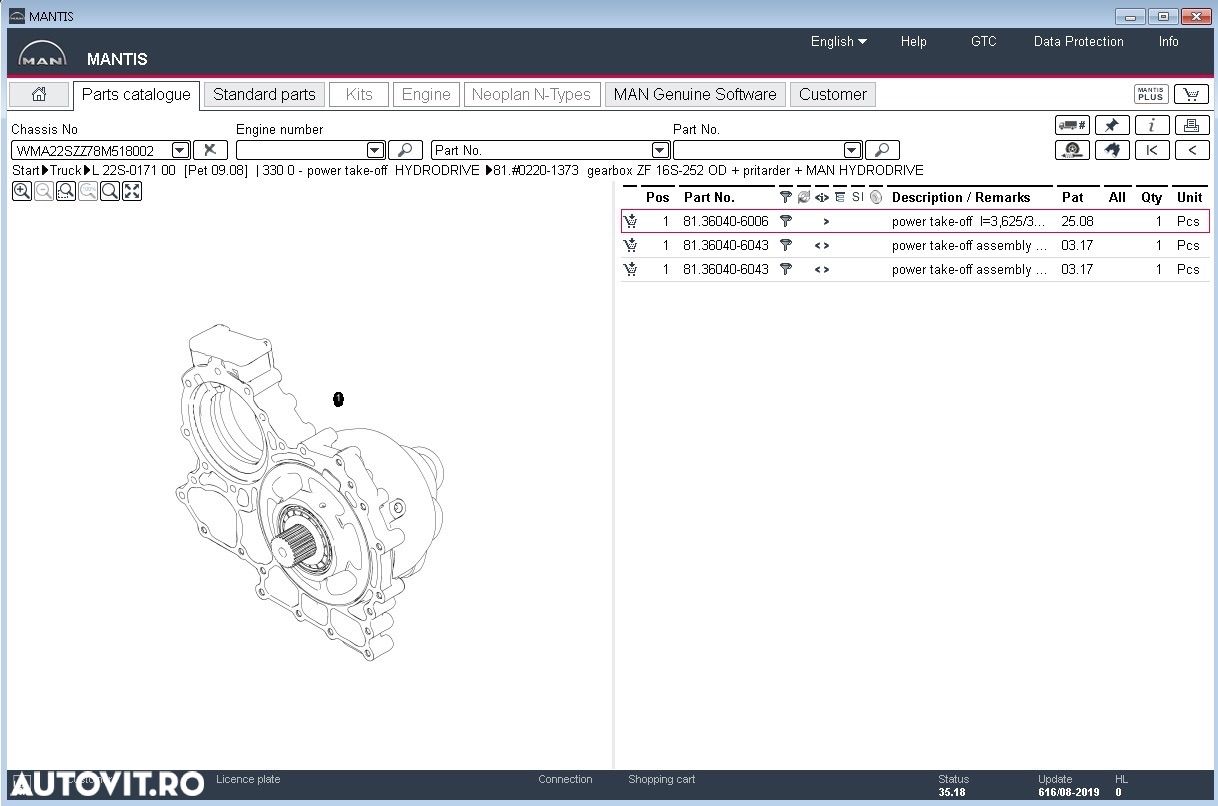Image resolution: width=1218 pixels, height=806 pixels.
Task: Click the 'power take-off l=3,625/3...' description
Action: 969,221
